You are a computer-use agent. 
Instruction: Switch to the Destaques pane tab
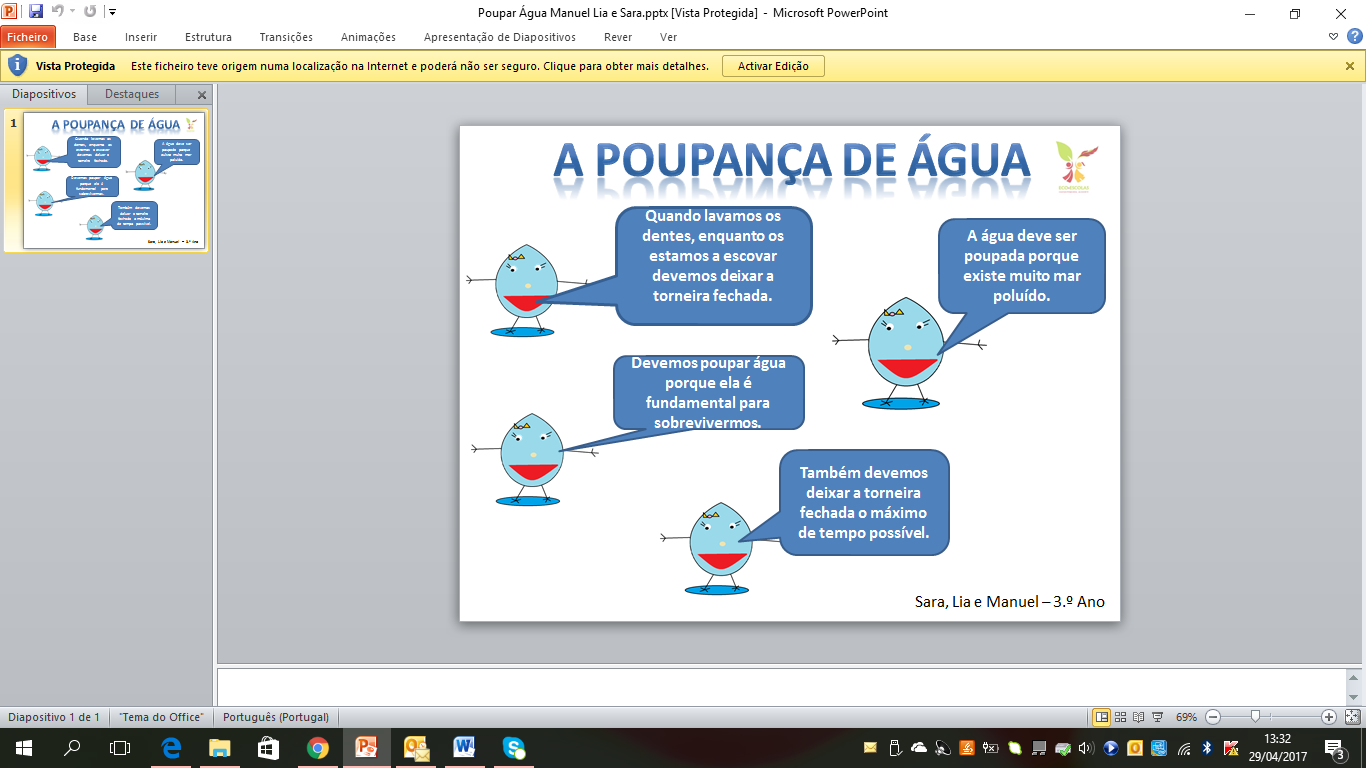pos(132,94)
